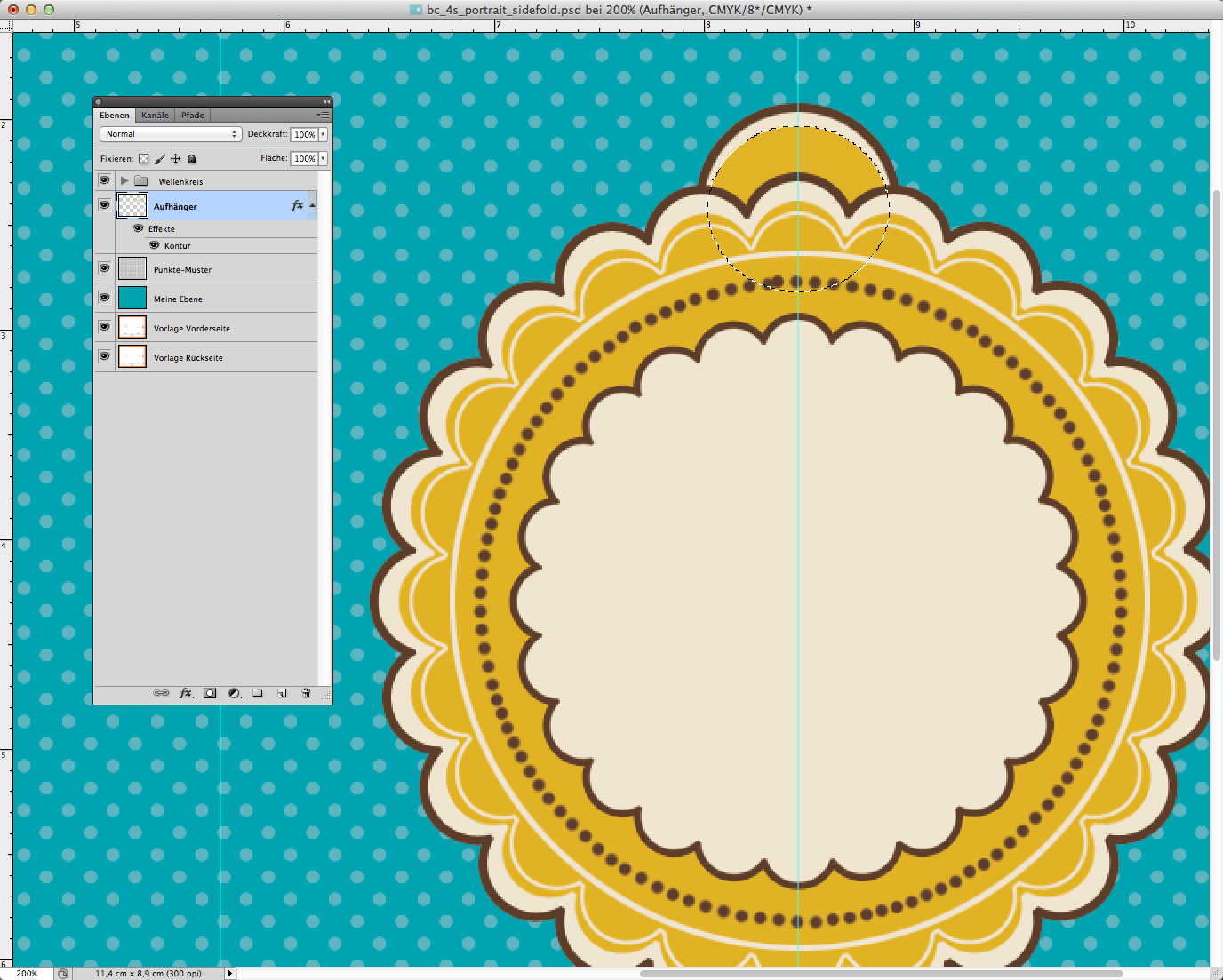Collapse the layers panel with double-arrow button

tap(326, 102)
